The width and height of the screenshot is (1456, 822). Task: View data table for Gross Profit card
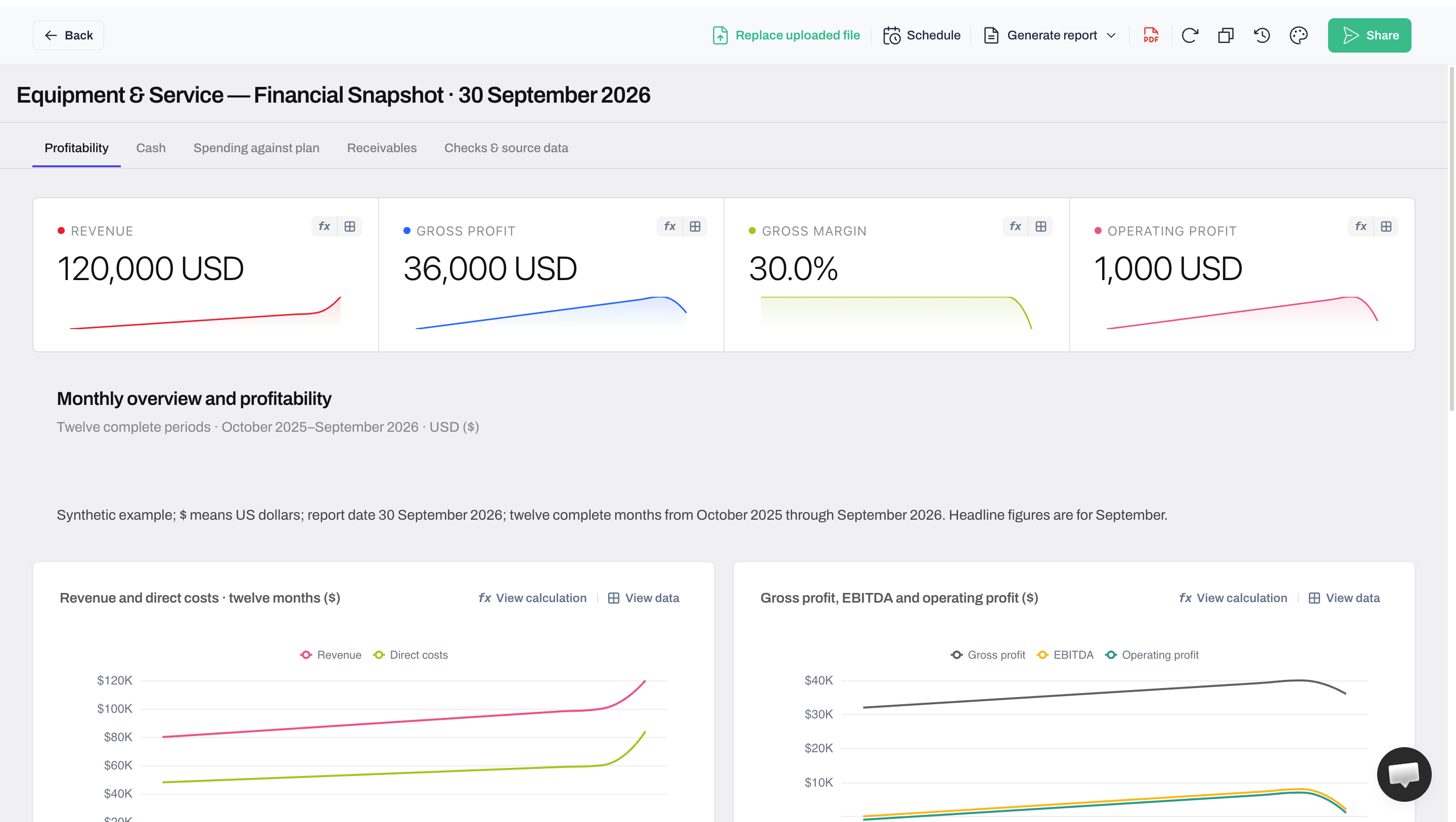[x=695, y=226]
